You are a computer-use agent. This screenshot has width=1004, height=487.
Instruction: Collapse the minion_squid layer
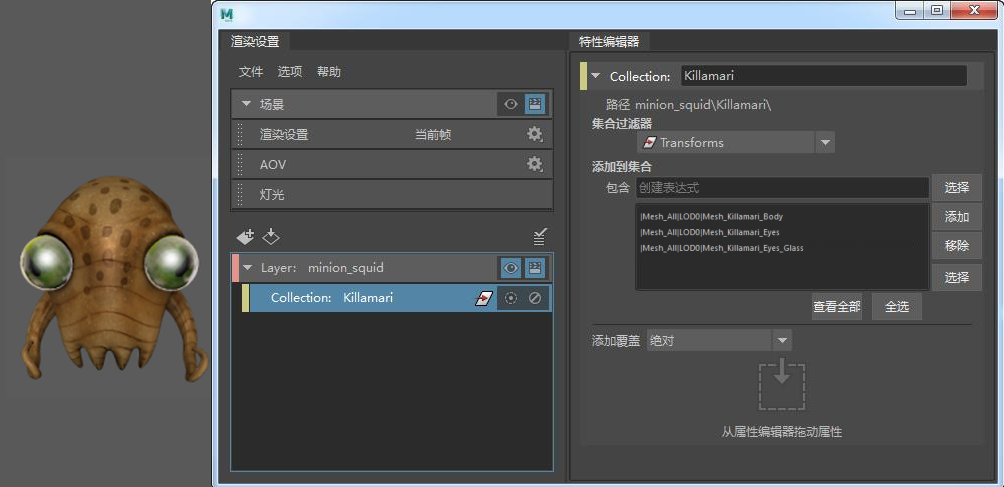tap(248, 268)
